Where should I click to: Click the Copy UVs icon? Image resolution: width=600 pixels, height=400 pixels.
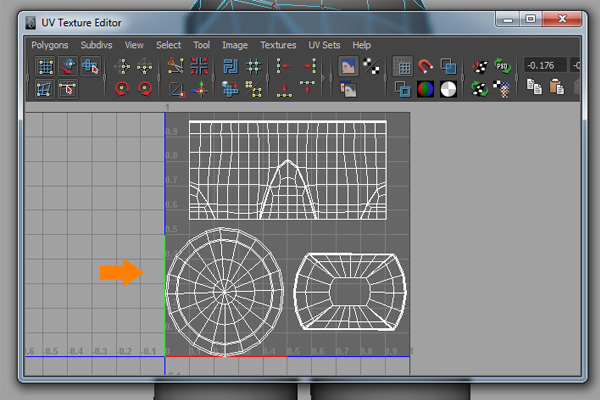click(533, 89)
